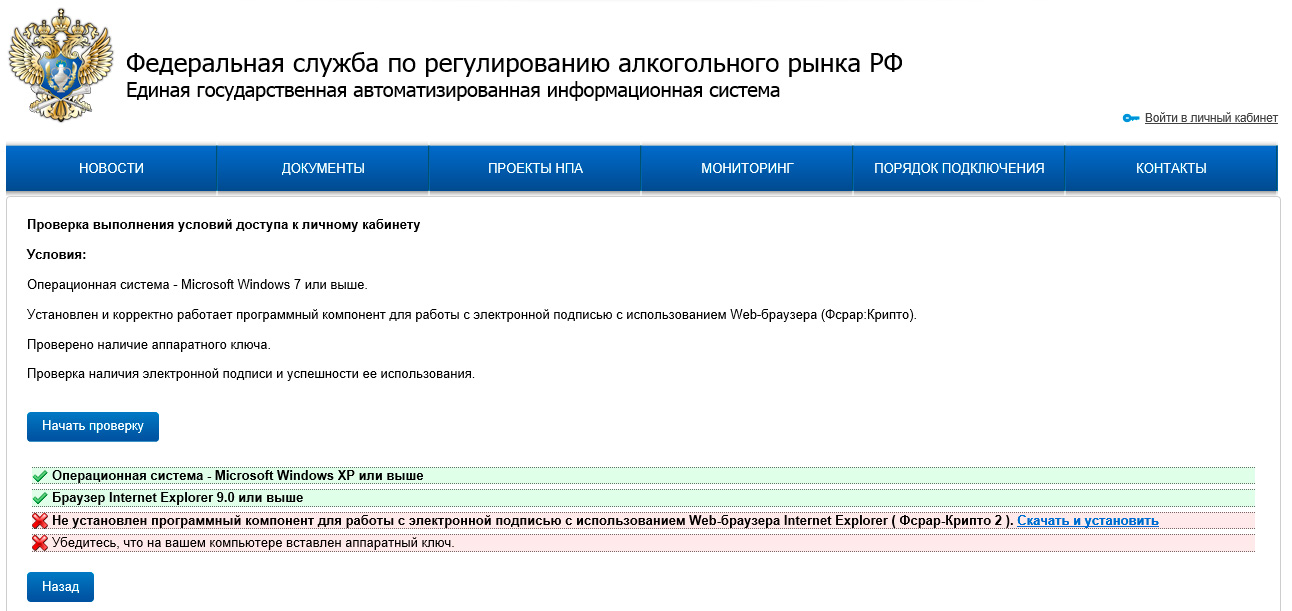
Task: Click the text Проверено наличие аппаратного ключа
Action: [x=149, y=345]
